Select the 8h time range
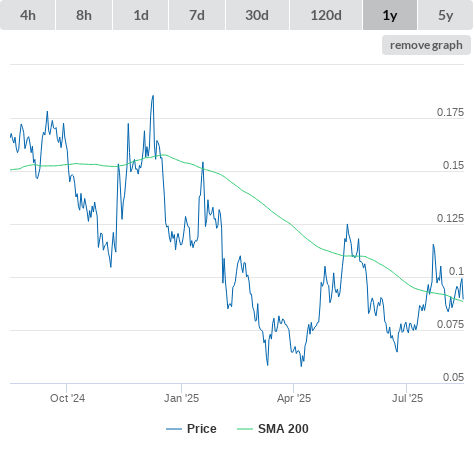The image size is (474, 455). [84, 15]
